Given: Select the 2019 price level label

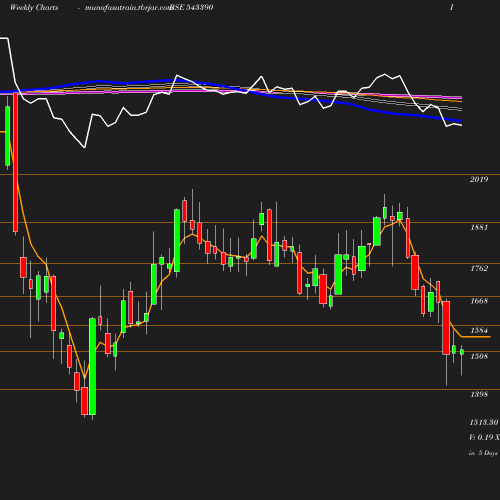Looking at the screenshot, I should pos(479,179).
